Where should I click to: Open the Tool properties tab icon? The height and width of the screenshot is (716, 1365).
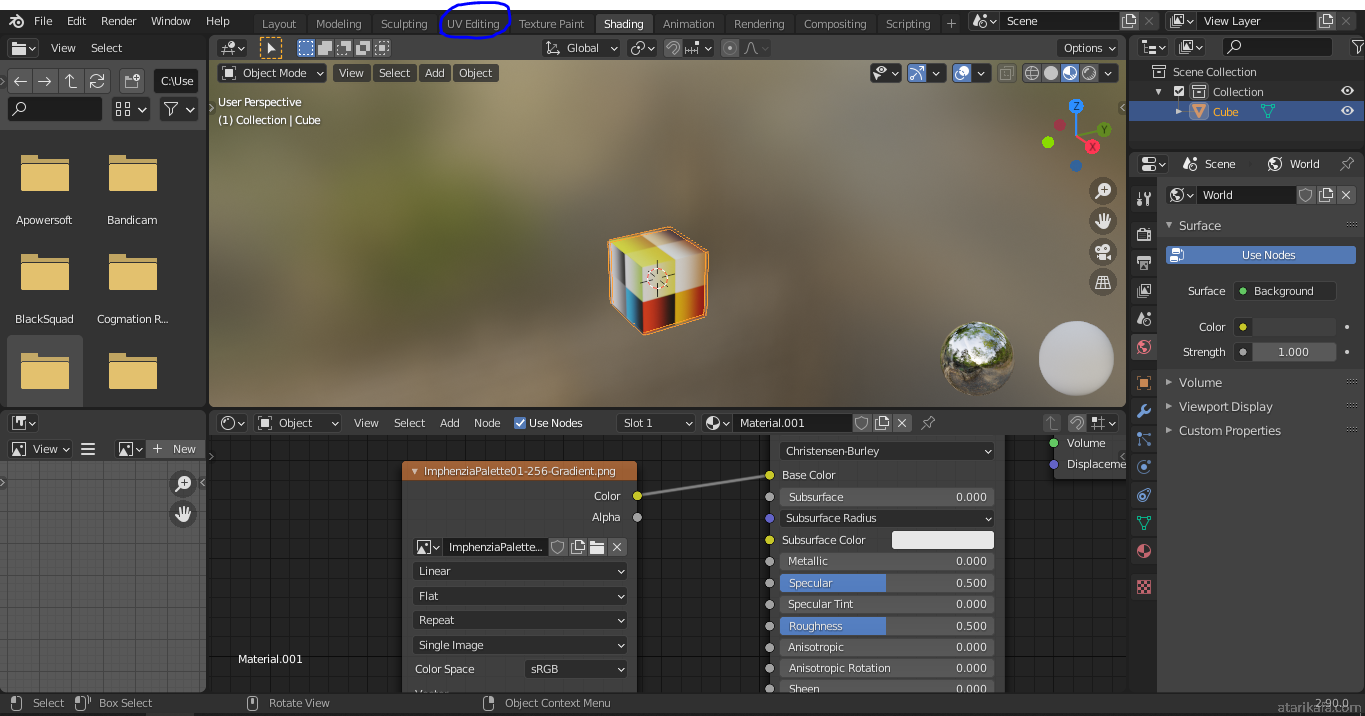click(1144, 199)
